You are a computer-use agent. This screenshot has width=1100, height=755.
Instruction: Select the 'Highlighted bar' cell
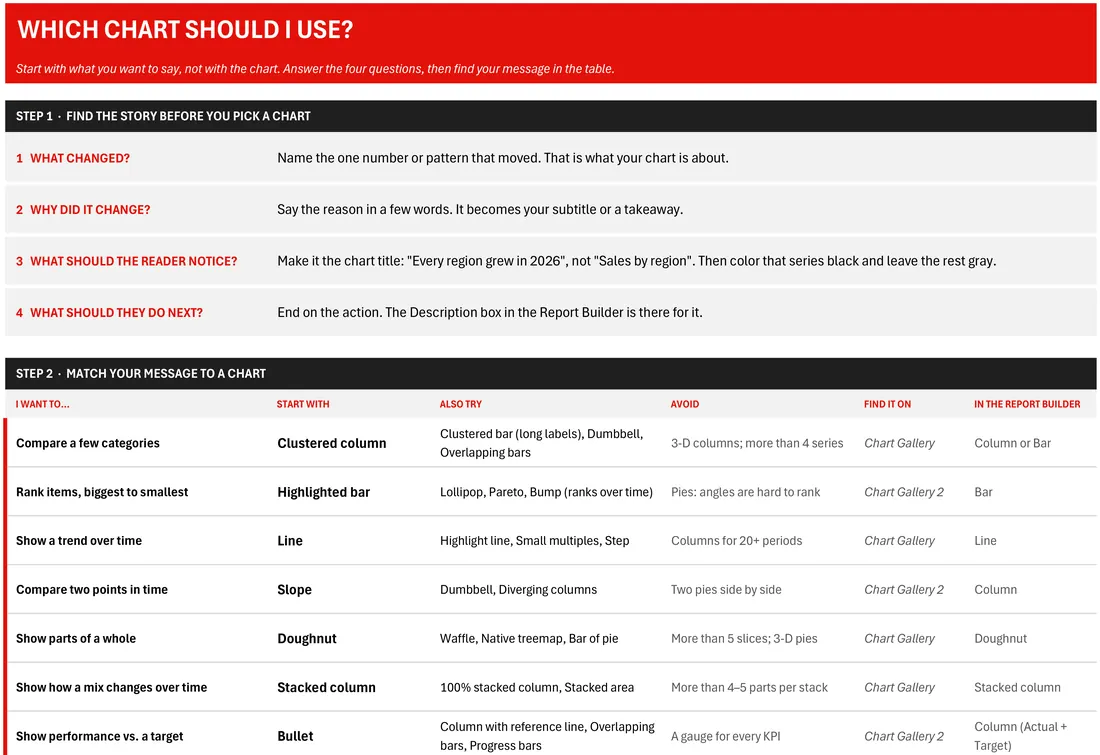(323, 492)
